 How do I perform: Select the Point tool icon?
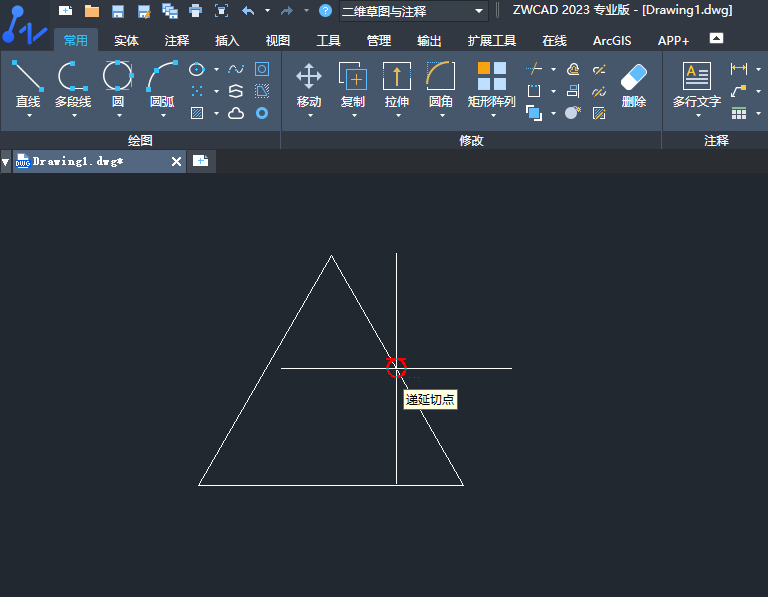tap(197, 92)
